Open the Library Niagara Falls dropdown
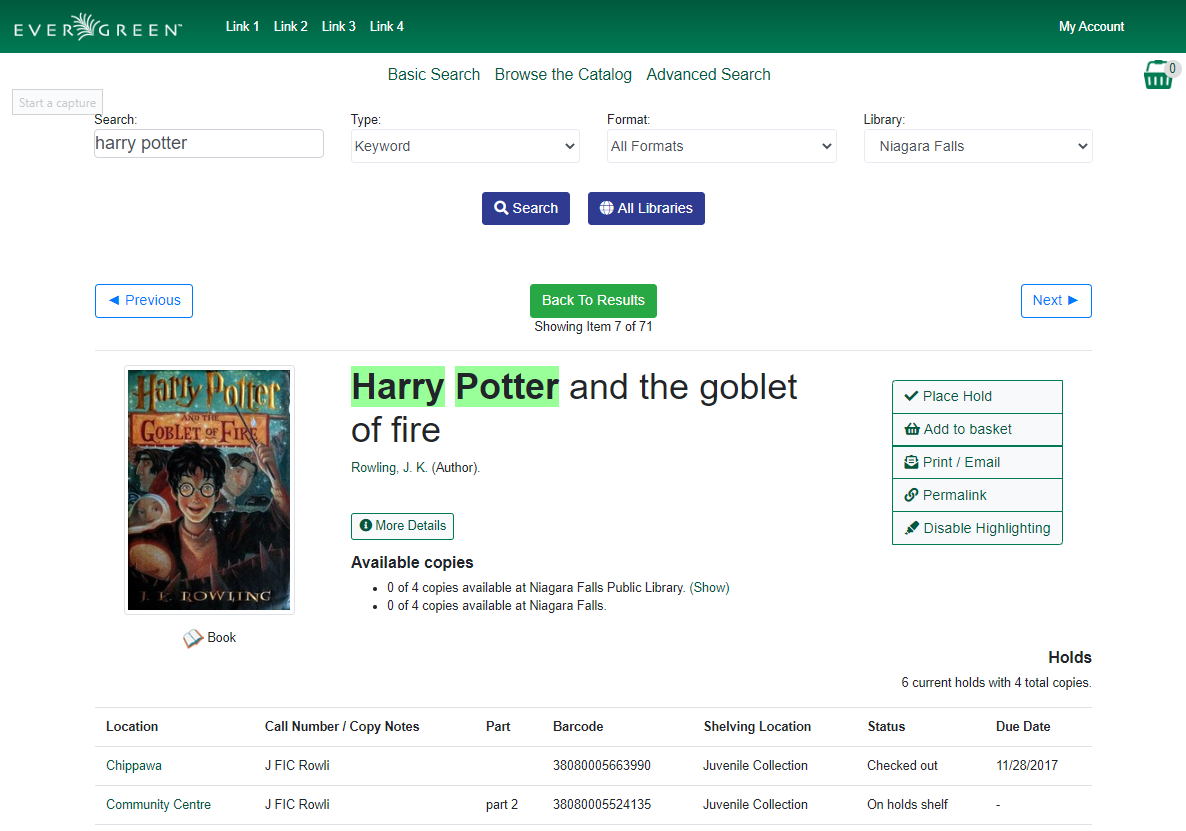 pyautogui.click(x=978, y=146)
